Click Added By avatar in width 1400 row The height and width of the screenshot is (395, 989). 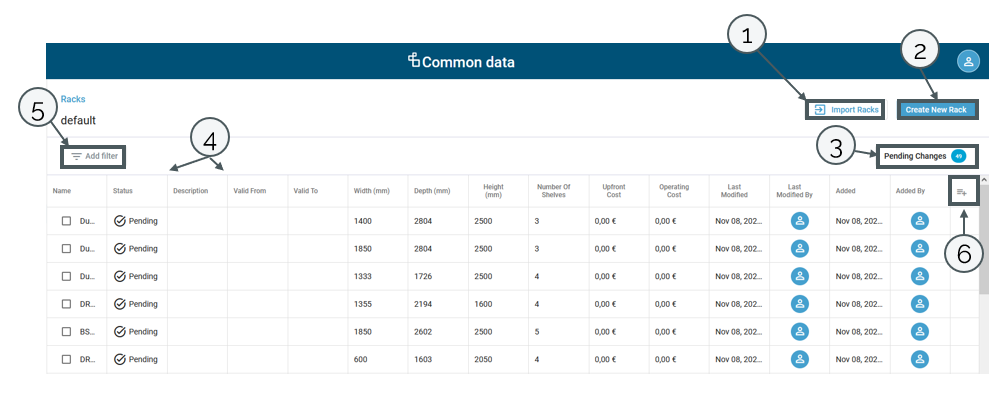(920, 221)
